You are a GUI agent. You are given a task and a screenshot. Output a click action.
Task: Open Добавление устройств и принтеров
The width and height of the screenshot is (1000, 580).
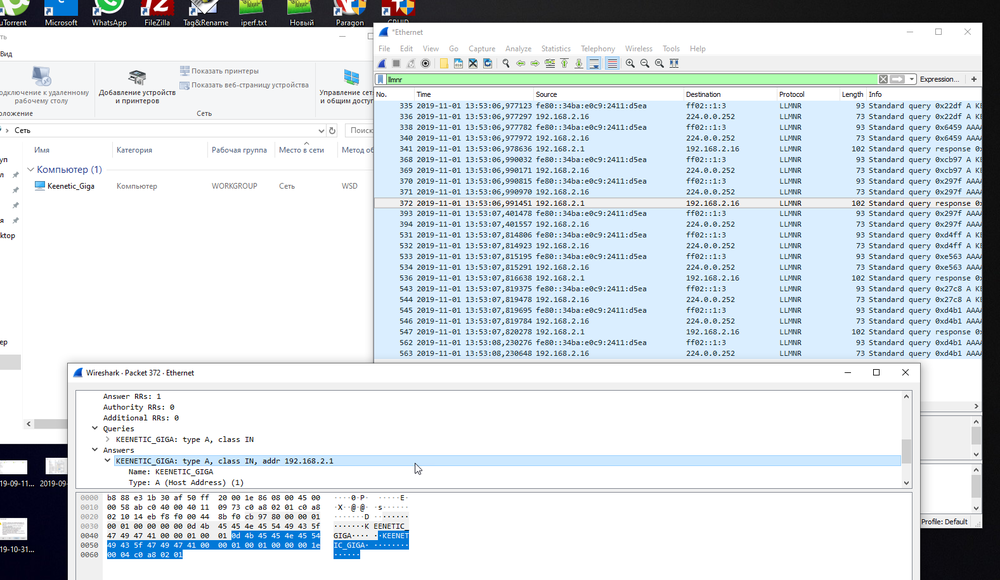136,86
